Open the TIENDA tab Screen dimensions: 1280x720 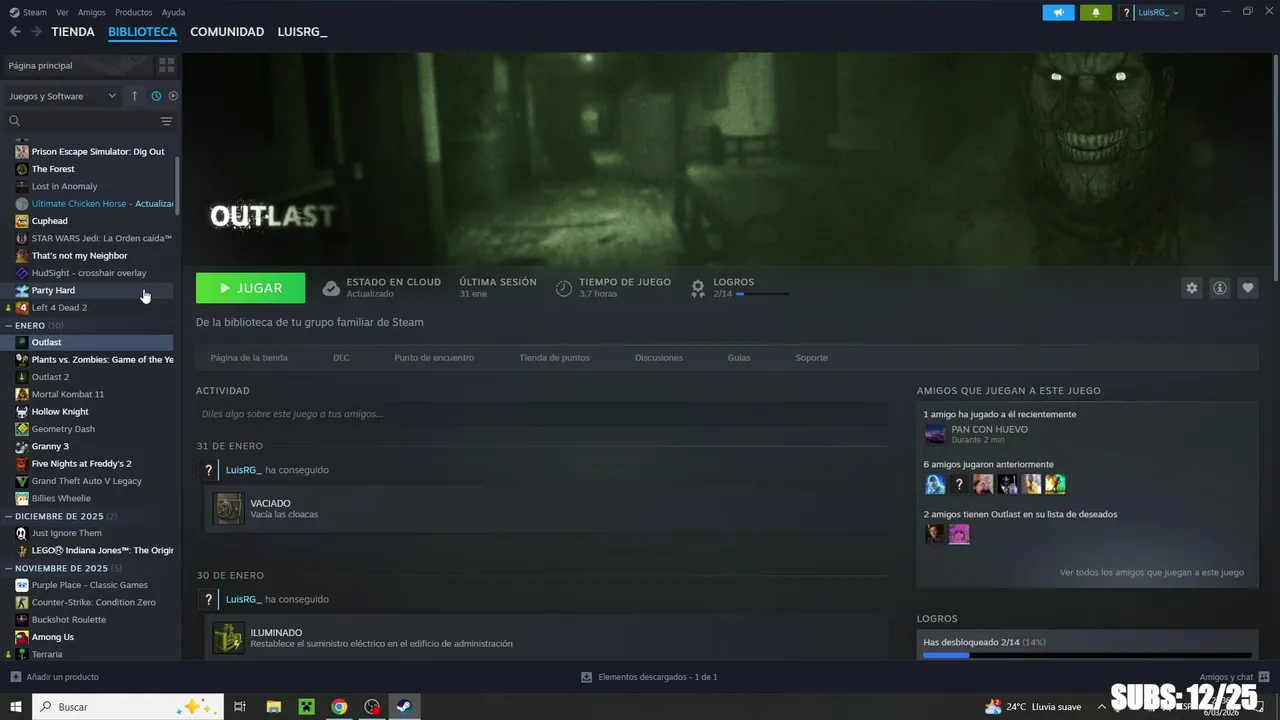(73, 32)
